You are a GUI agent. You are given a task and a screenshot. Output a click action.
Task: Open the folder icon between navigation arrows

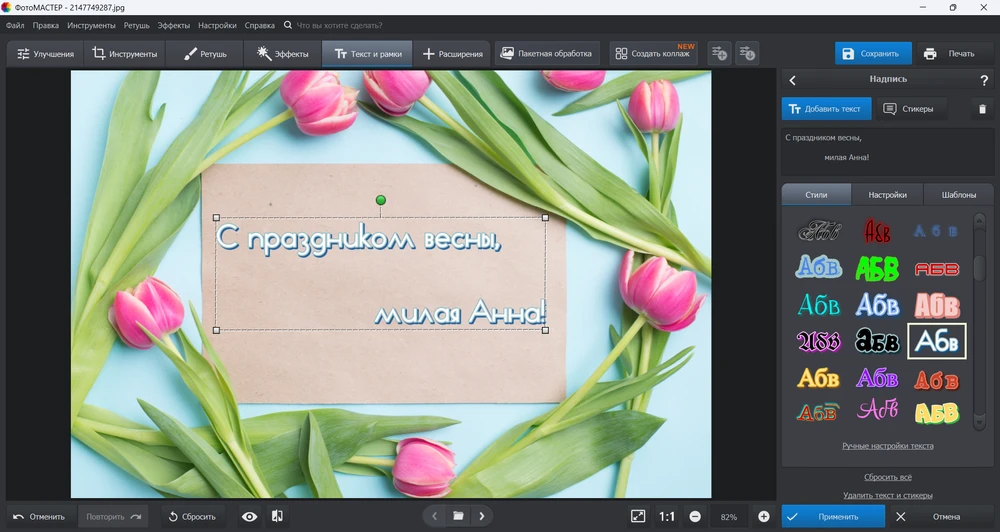(458, 516)
